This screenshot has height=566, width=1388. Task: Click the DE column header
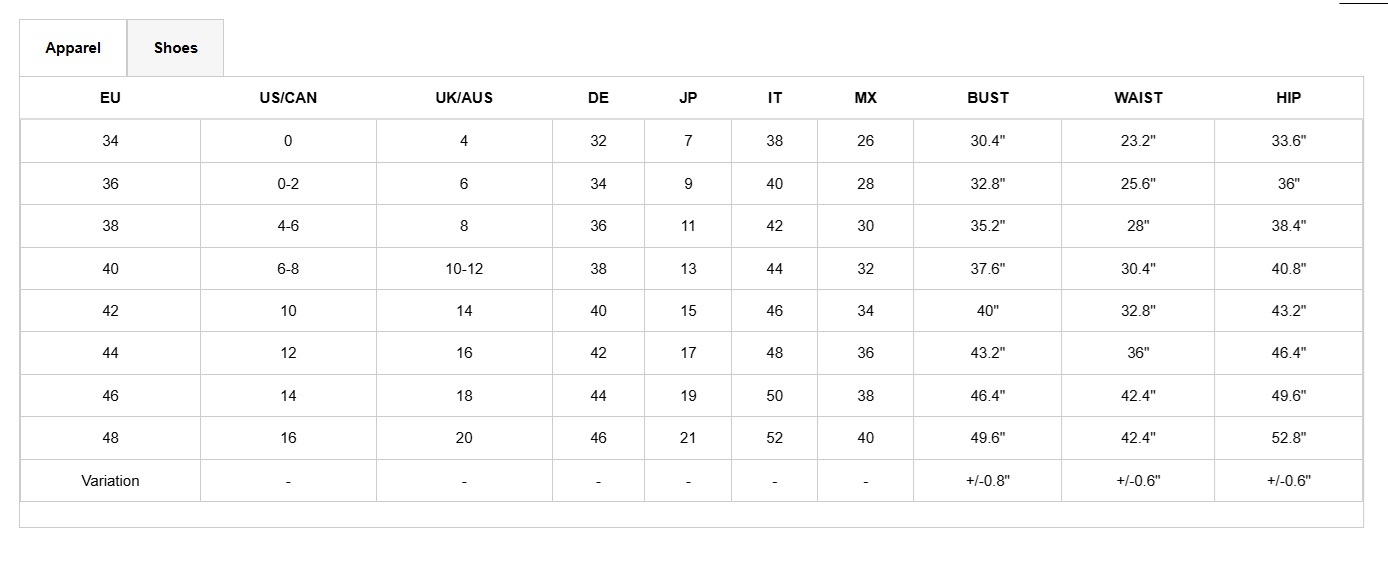click(598, 98)
